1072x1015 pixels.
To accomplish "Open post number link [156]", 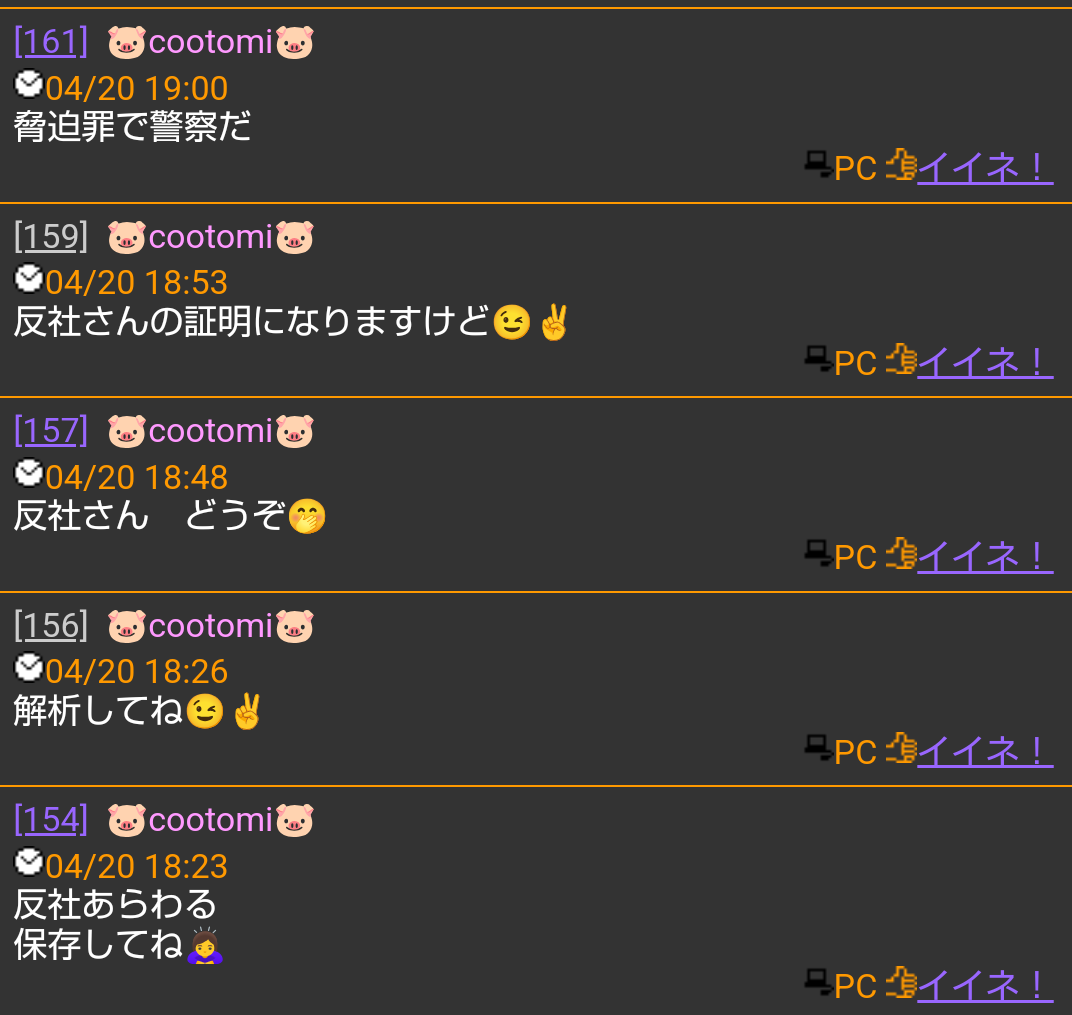I will click(51, 626).
